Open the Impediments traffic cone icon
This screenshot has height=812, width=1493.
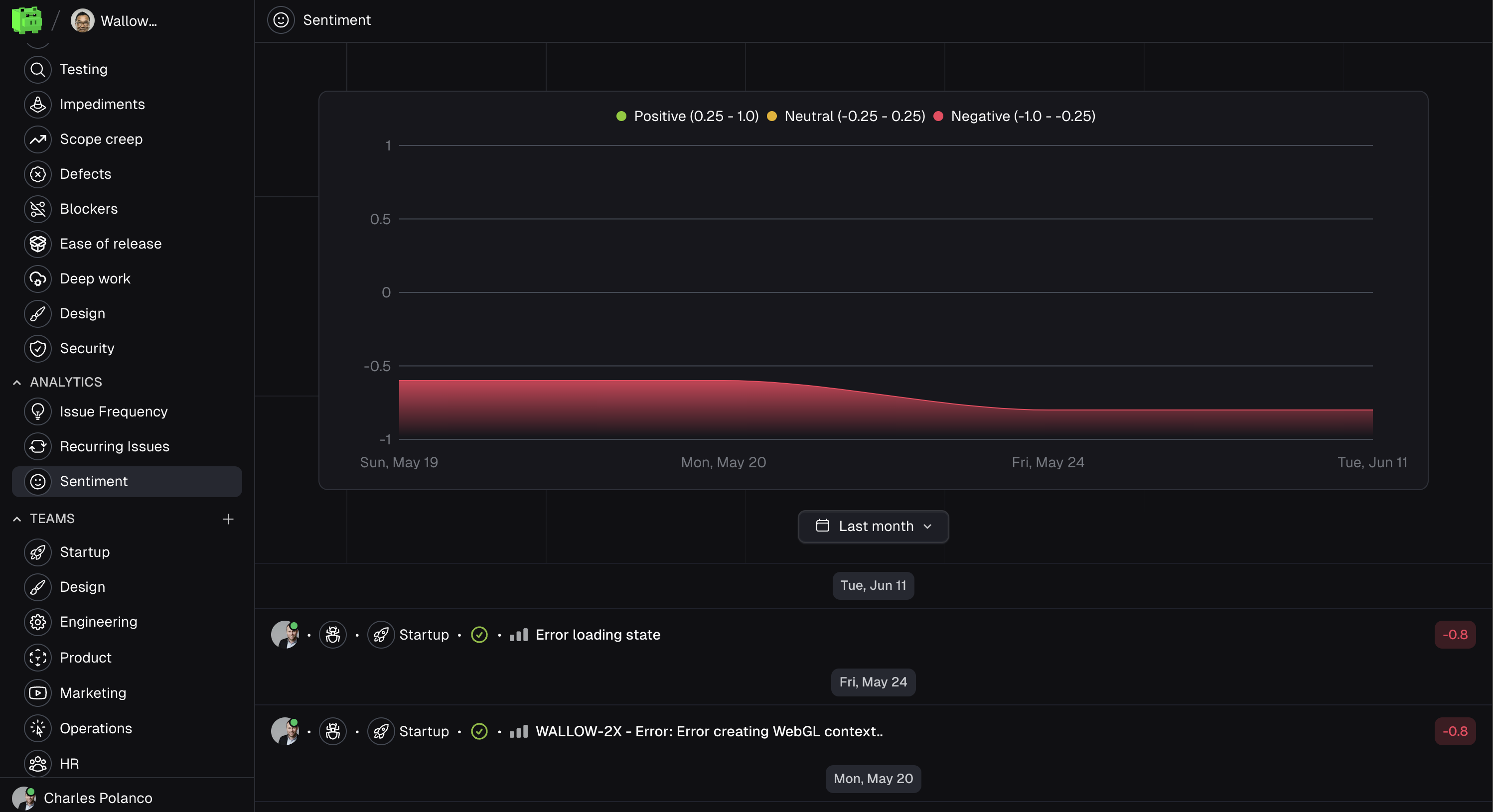[x=38, y=104]
